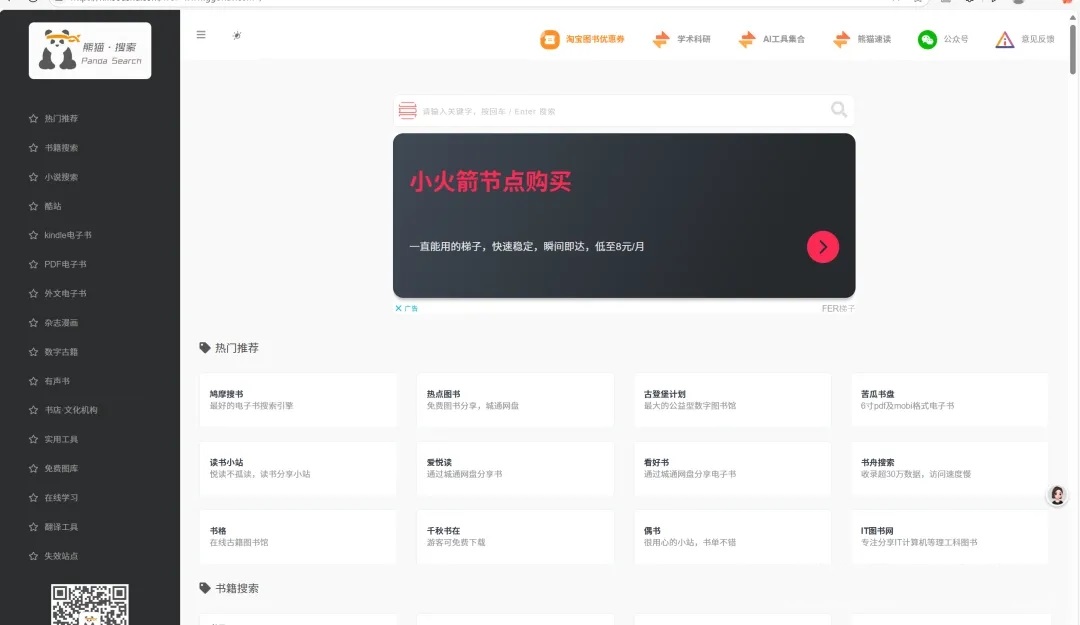This screenshot has height=625, width=1080.
Task: Close the ad with the X icon
Action: point(398,309)
